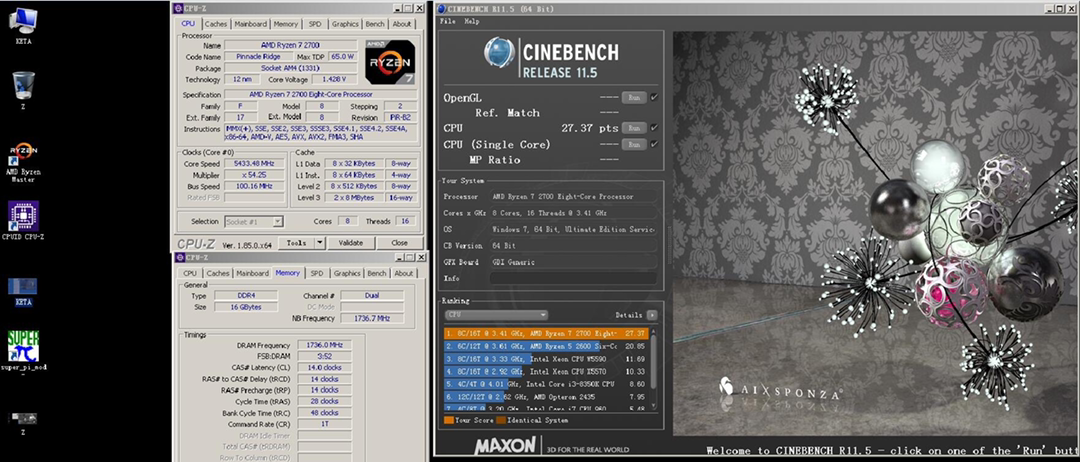
Task: Switch to SPD tab in upper CPU-Z
Action: [315, 23]
